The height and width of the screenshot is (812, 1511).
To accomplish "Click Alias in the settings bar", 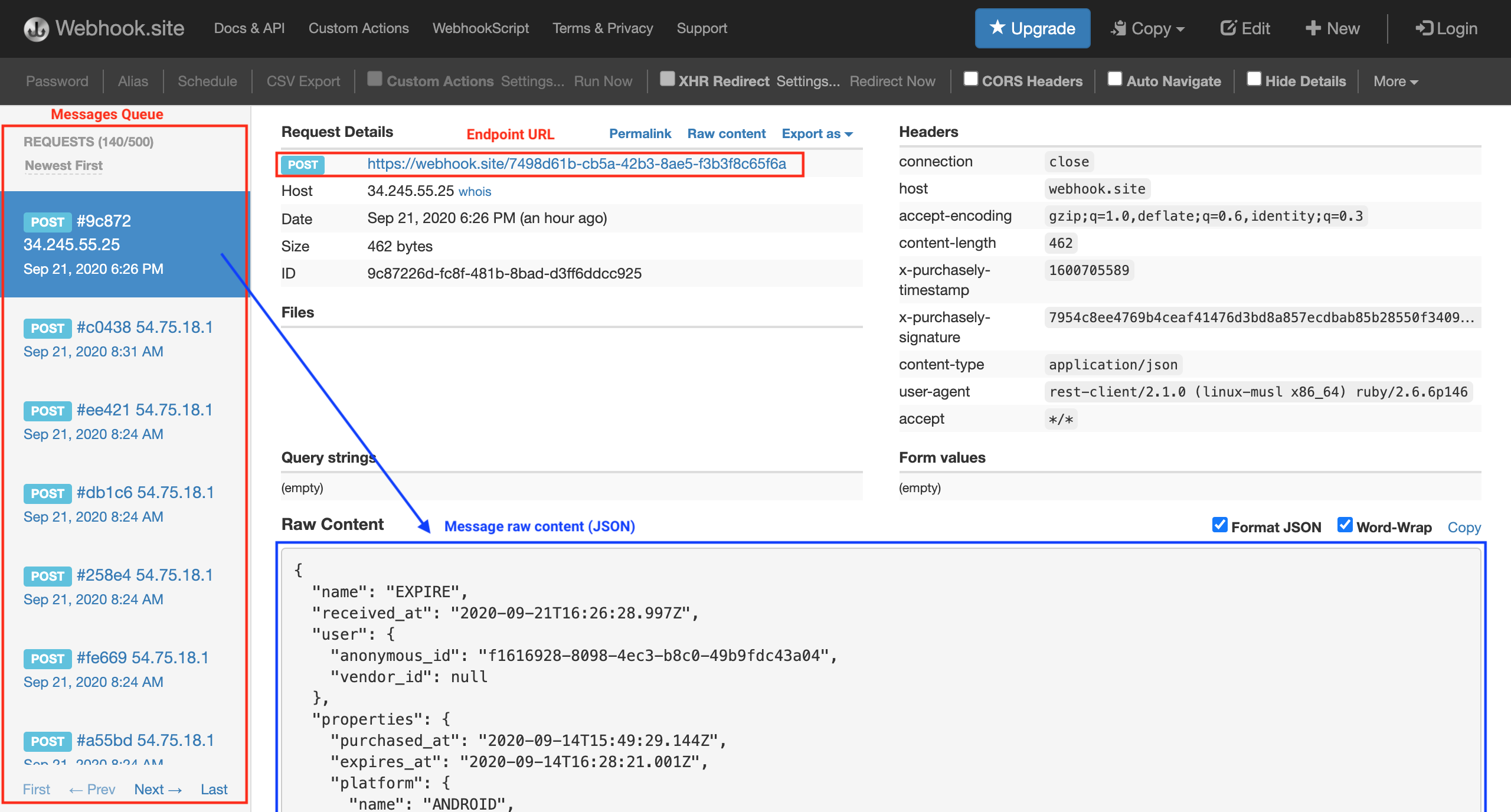I will [x=133, y=81].
